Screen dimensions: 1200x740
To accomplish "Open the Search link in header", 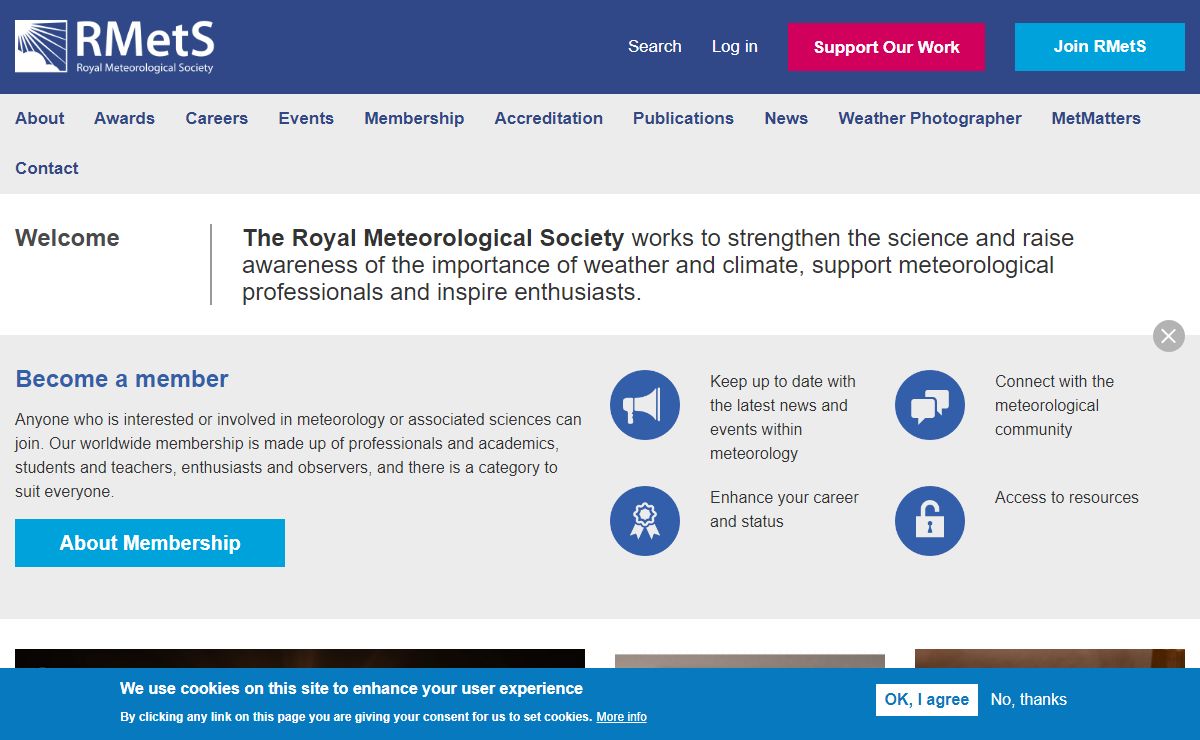I will click(x=655, y=46).
